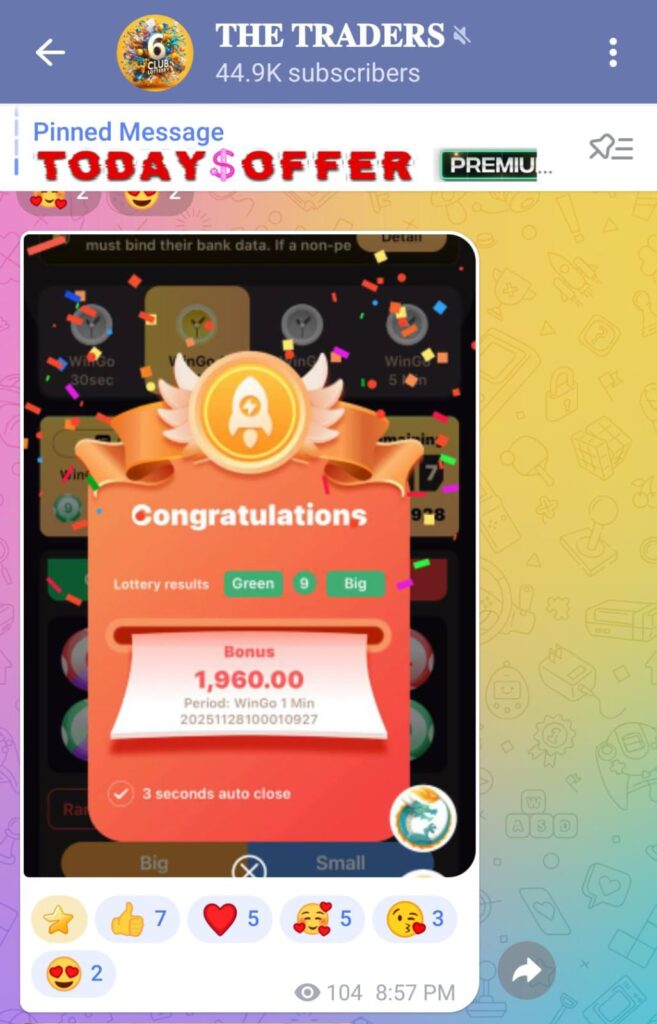Open THE TRADERS channel avatar
The width and height of the screenshot is (657, 1024).
(155, 53)
